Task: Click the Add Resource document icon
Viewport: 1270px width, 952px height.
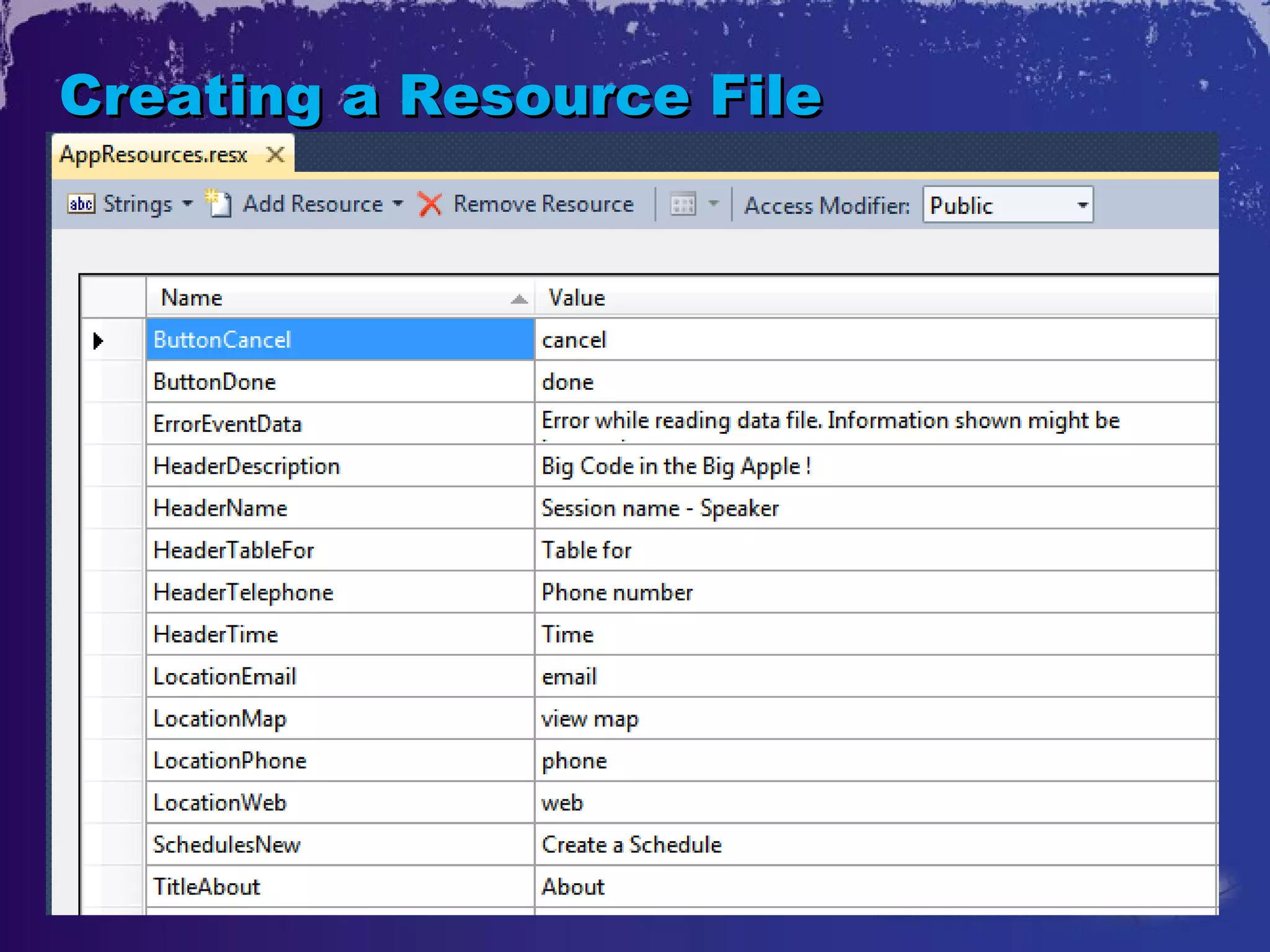Action: pyautogui.click(x=218, y=203)
